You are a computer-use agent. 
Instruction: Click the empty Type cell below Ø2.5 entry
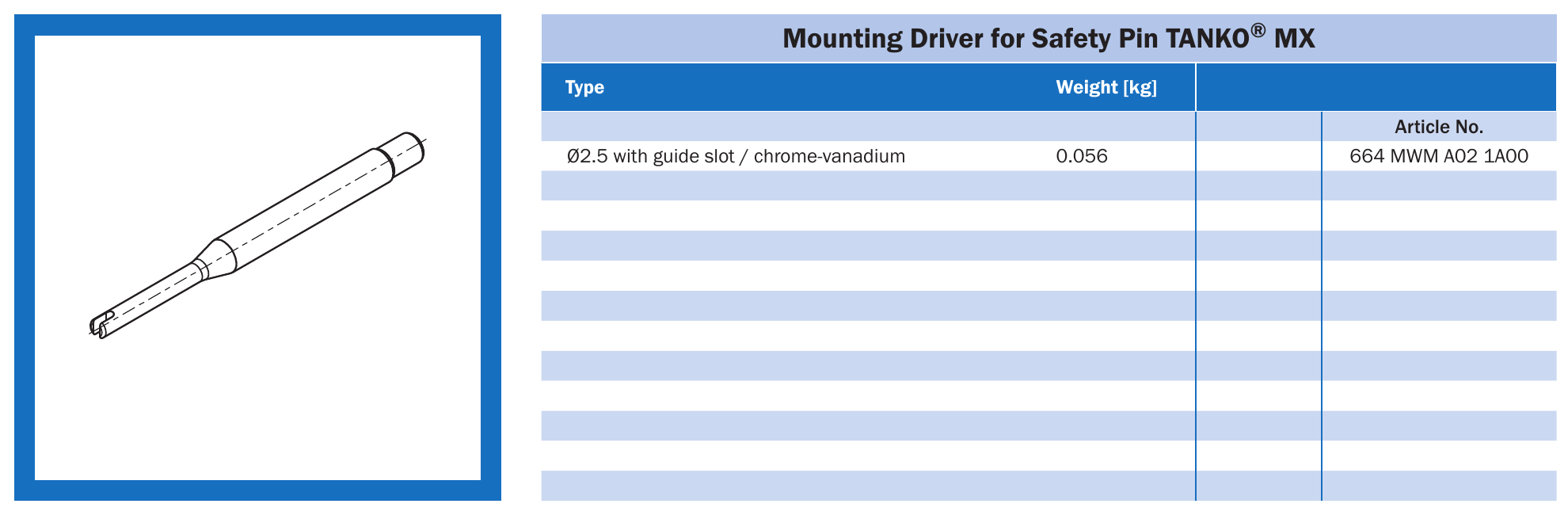868,186
